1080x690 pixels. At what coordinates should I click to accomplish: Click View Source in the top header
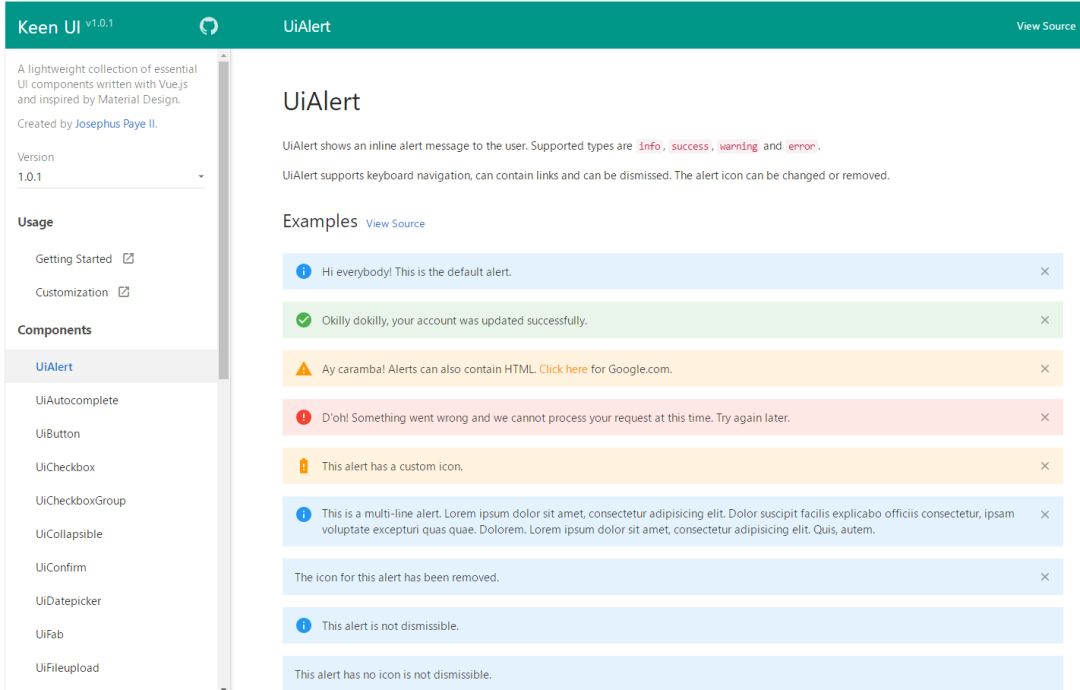[1046, 26]
